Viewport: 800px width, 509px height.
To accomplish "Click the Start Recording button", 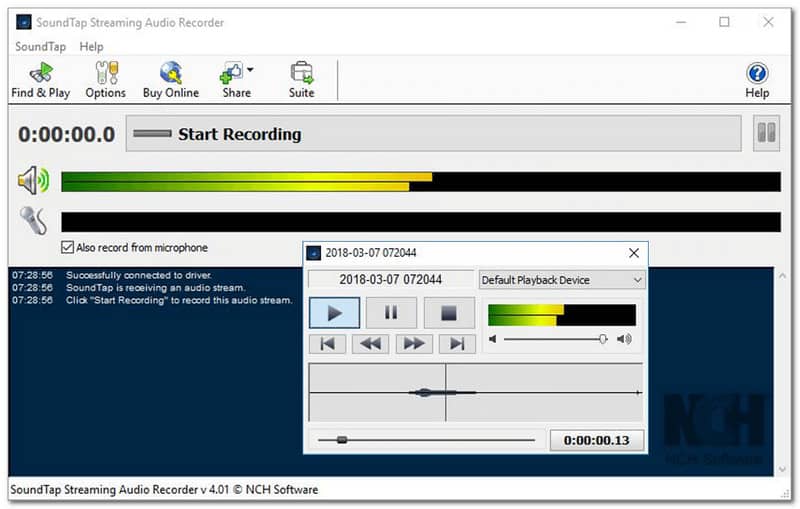I will pos(434,134).
